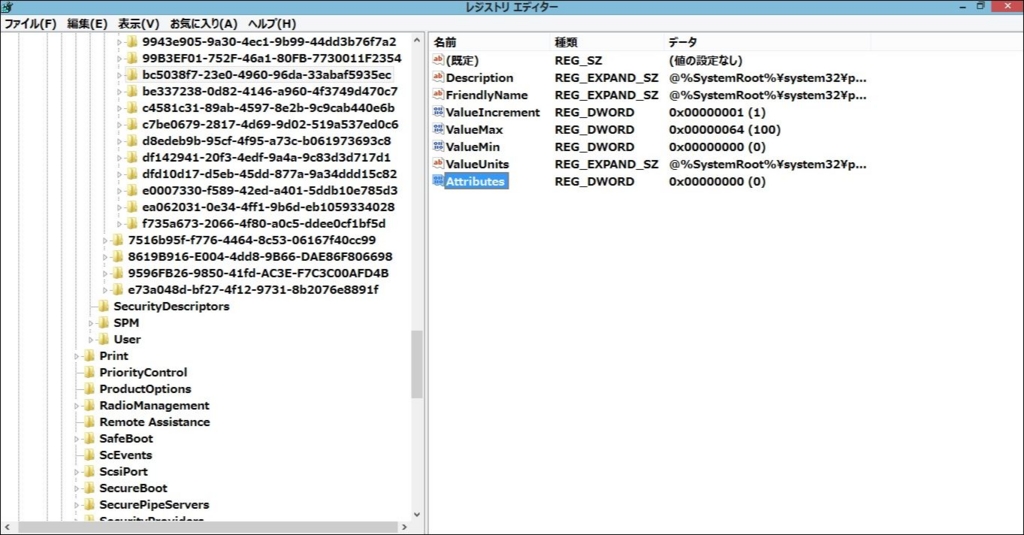Select the e0007330-f589-42ed key
Image resolution: width=1024 pixels, height=535 pixels.
pos(270,190)
